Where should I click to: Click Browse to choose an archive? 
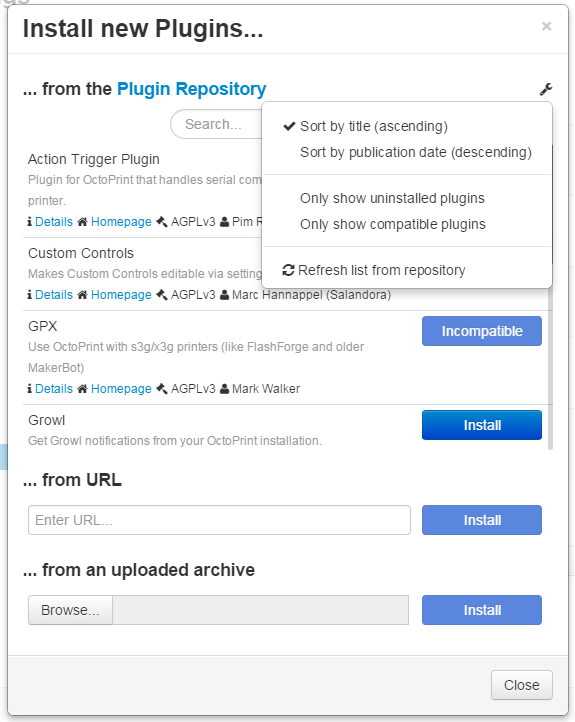pyautogui.click(x=70, y=610)
